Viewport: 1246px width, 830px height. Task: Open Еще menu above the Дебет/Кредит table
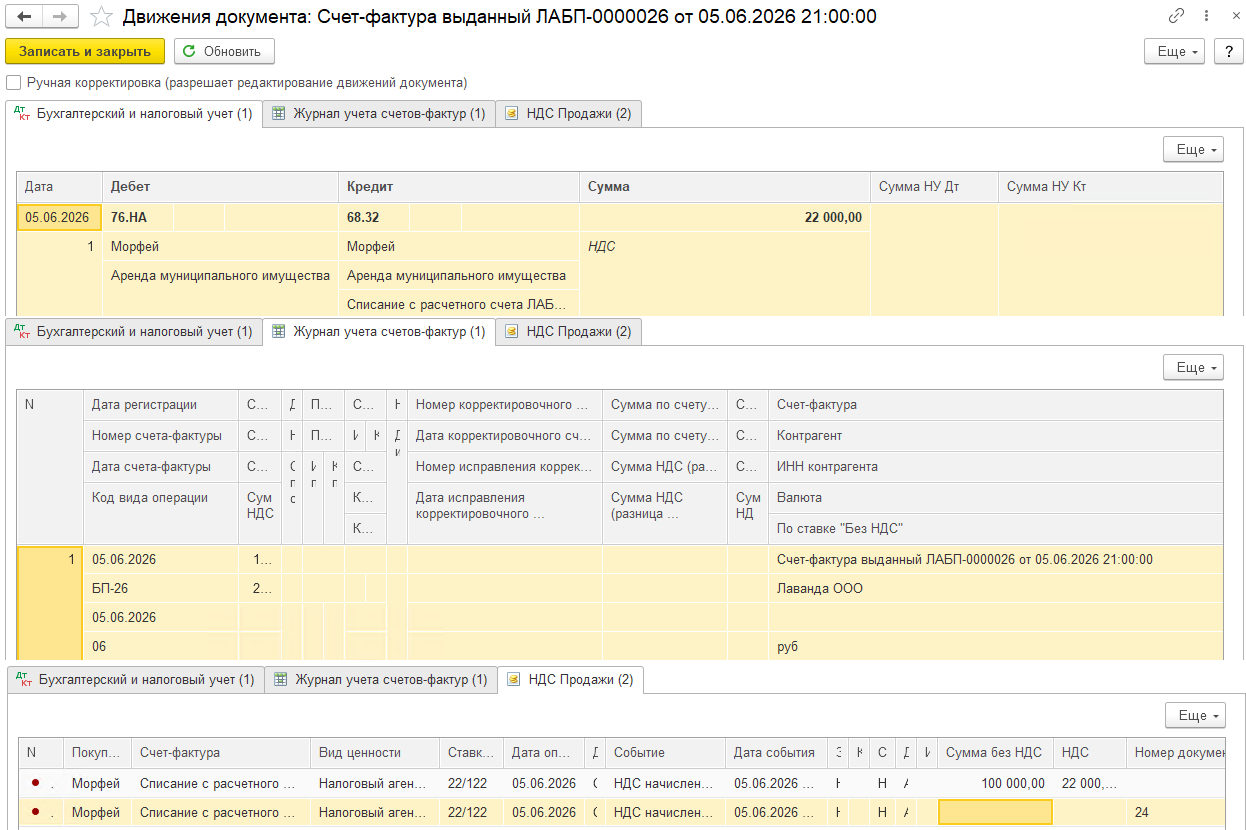[1193, 149]
